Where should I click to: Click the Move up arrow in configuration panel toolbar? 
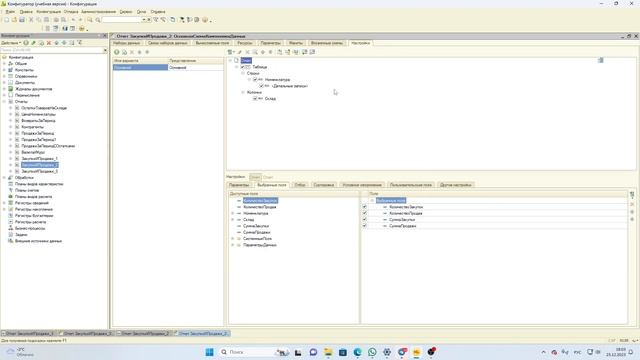(x=57, y=43)
